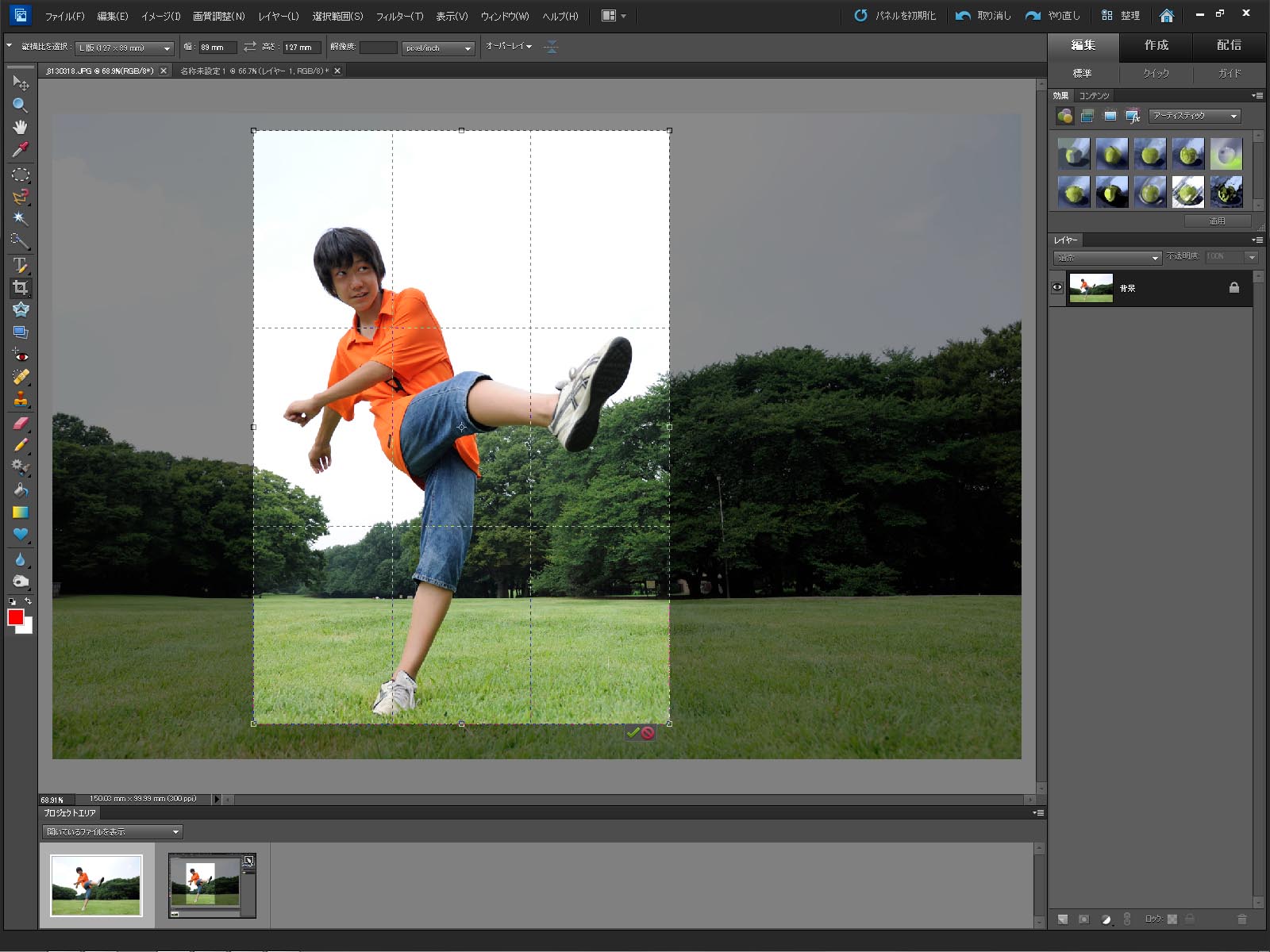Select the Paint Bucket tool
1270x952 pixels.
20,489
